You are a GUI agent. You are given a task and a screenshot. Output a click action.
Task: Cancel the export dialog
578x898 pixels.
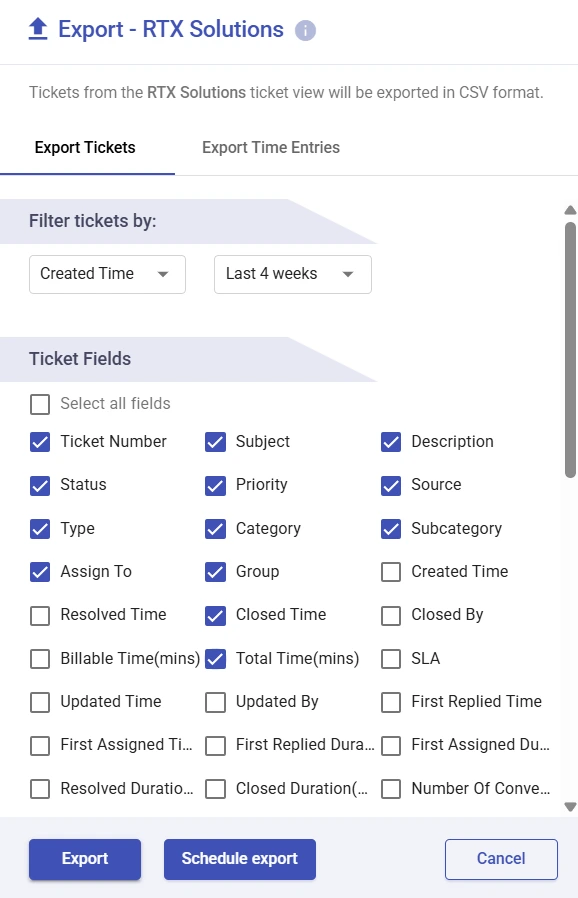pos(501,859)
